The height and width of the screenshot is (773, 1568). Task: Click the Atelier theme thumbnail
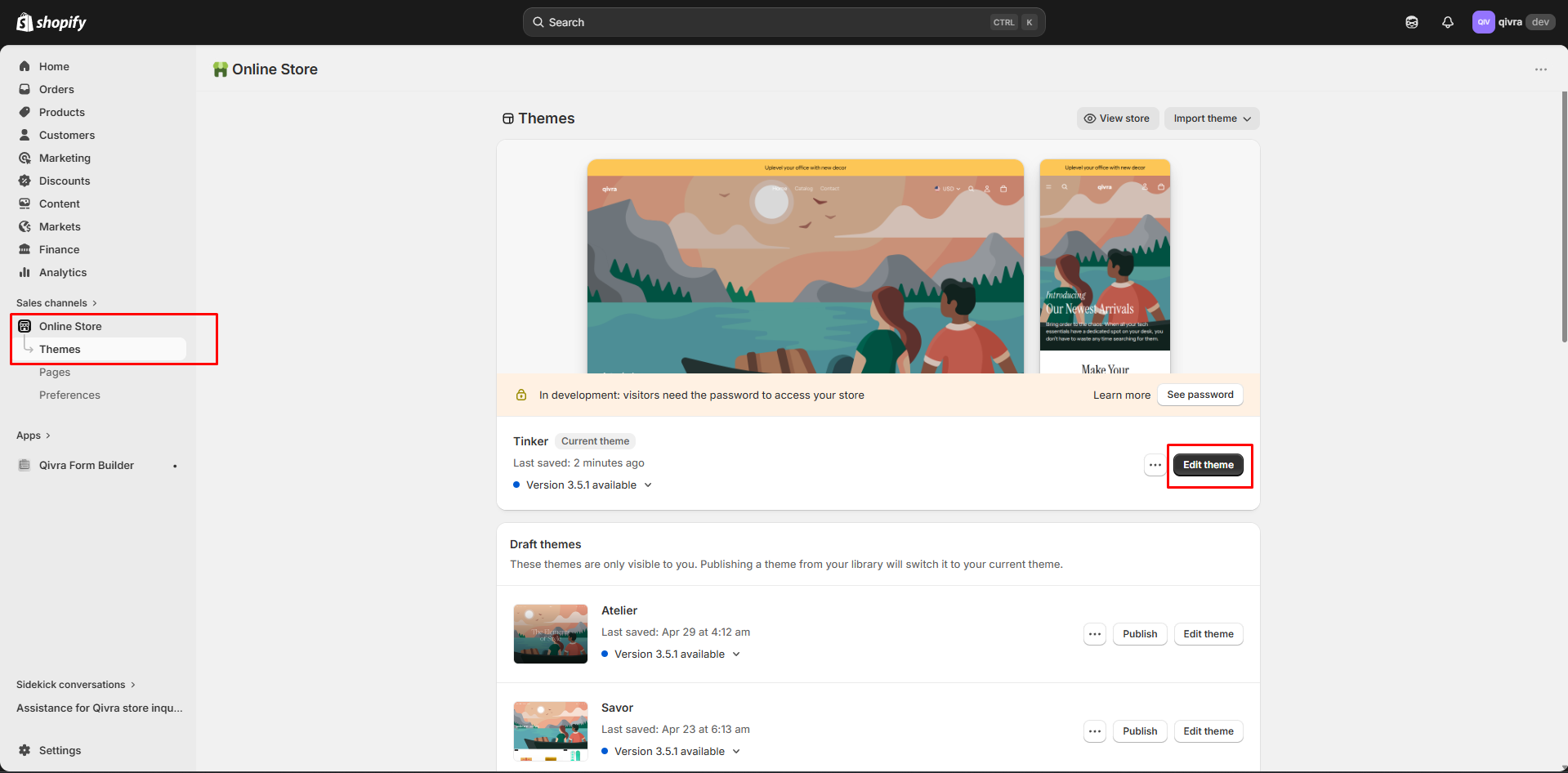(x=551, y=634)
